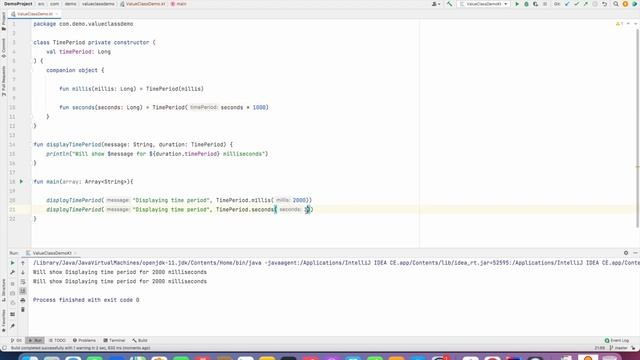Click the stop icon in the Run panel
The image size is (640, 360).
pos(12,284)
